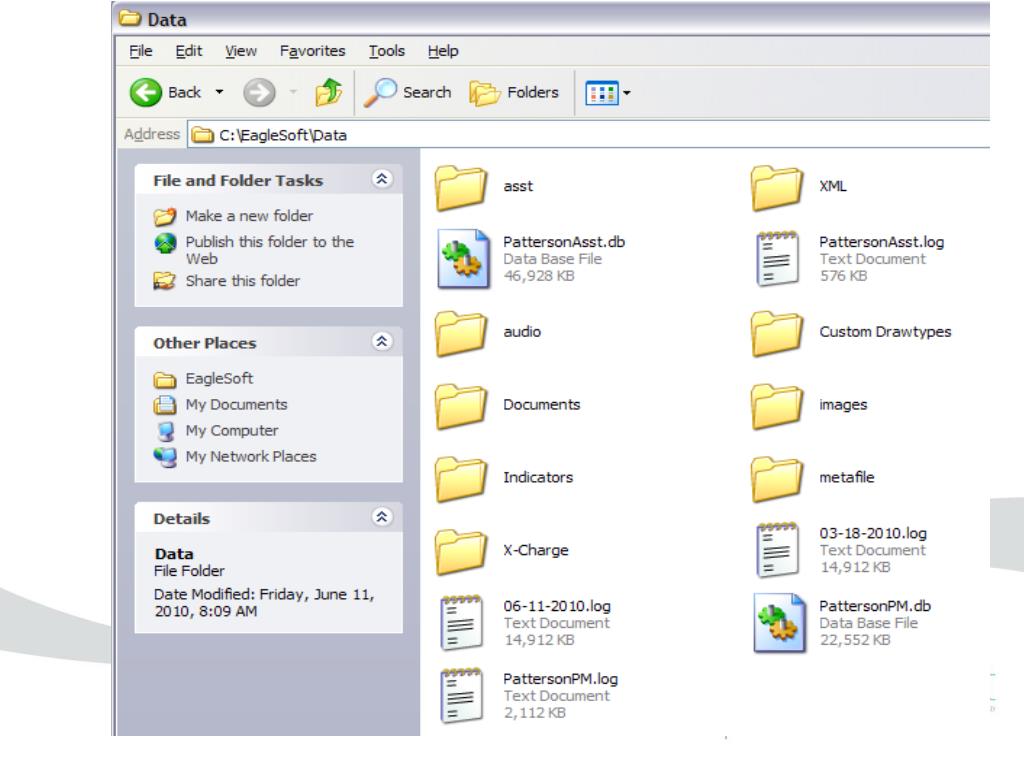This screenshot has height=768, width=1024.
Task: Select the PattersonAsst.db database file icon
Action: click(463, 259)
